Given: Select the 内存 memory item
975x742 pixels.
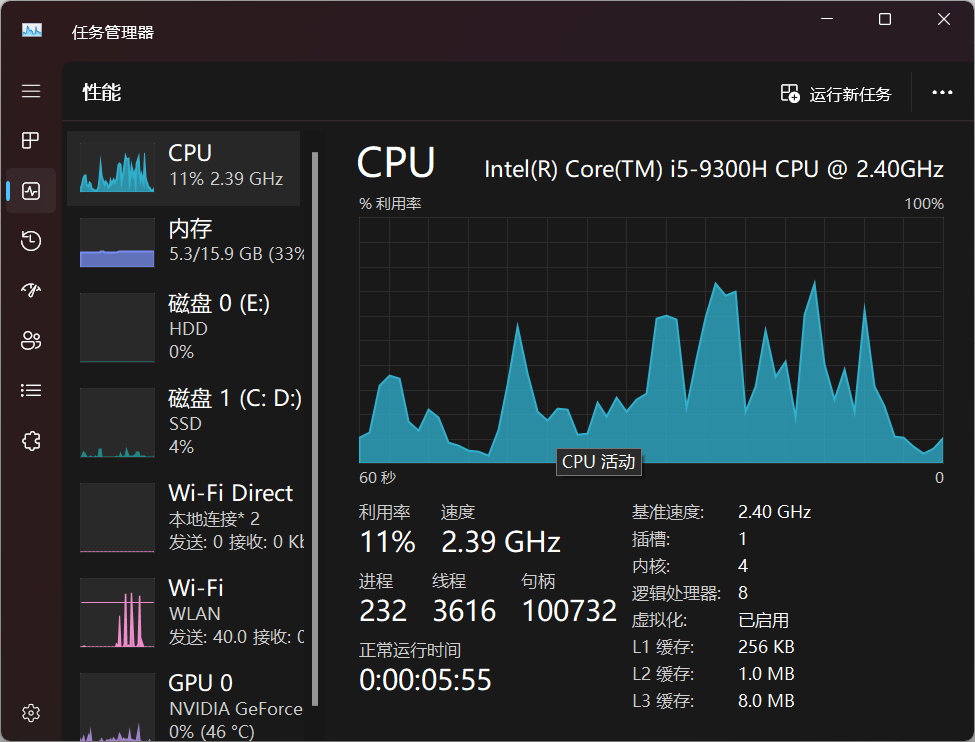Looking at the screenshot, I should 184,243.
